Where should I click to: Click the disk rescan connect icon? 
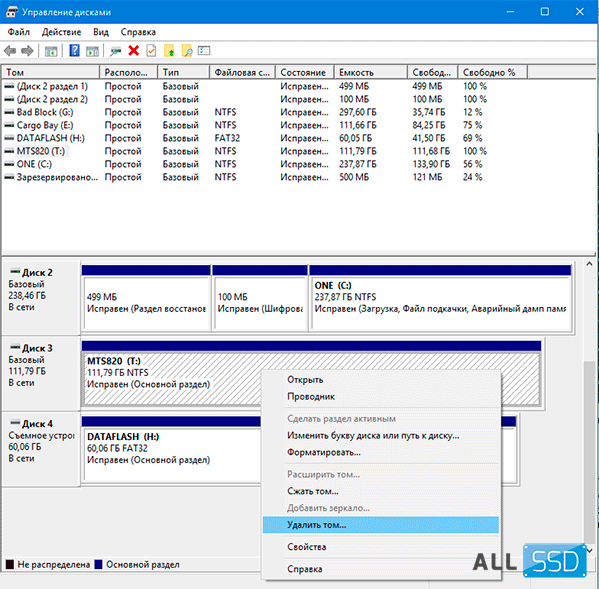tap(115, 51)
